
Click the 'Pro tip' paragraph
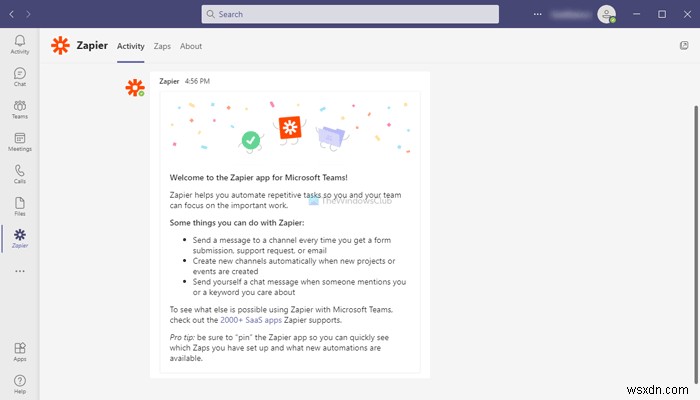click(279, 348)
